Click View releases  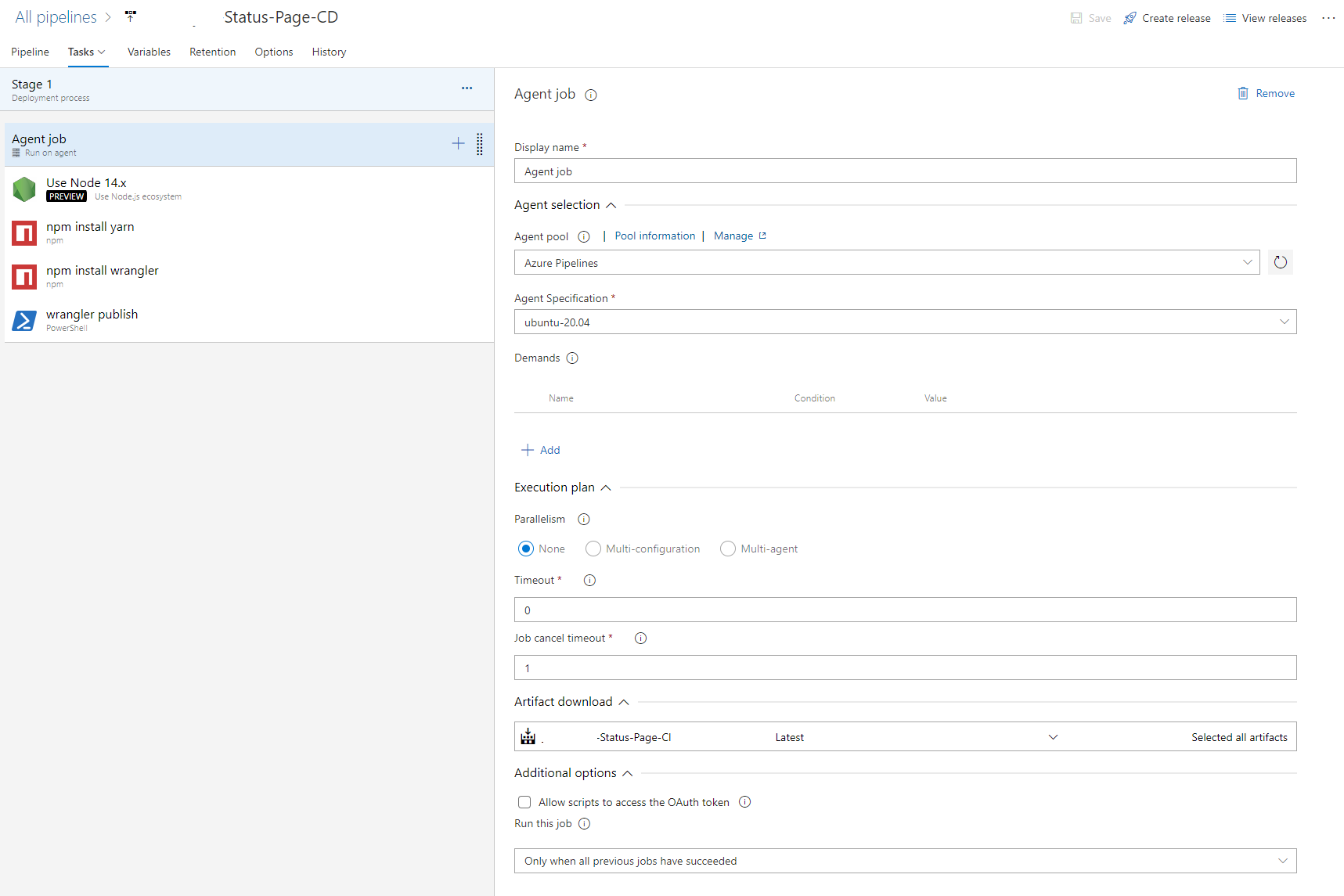click(1265, 18)
